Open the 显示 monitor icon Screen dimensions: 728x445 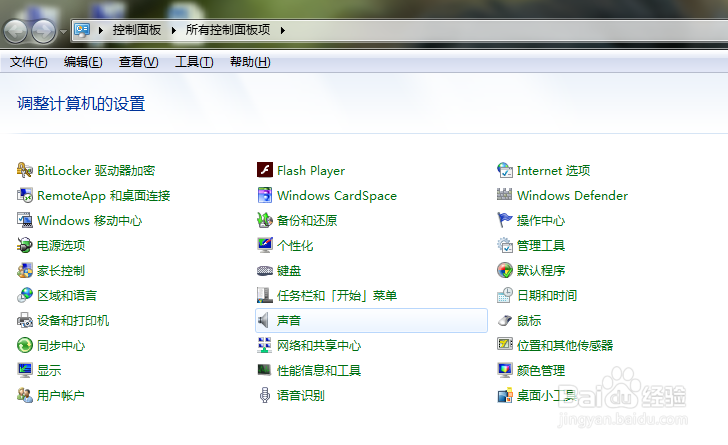coord(25,370)
